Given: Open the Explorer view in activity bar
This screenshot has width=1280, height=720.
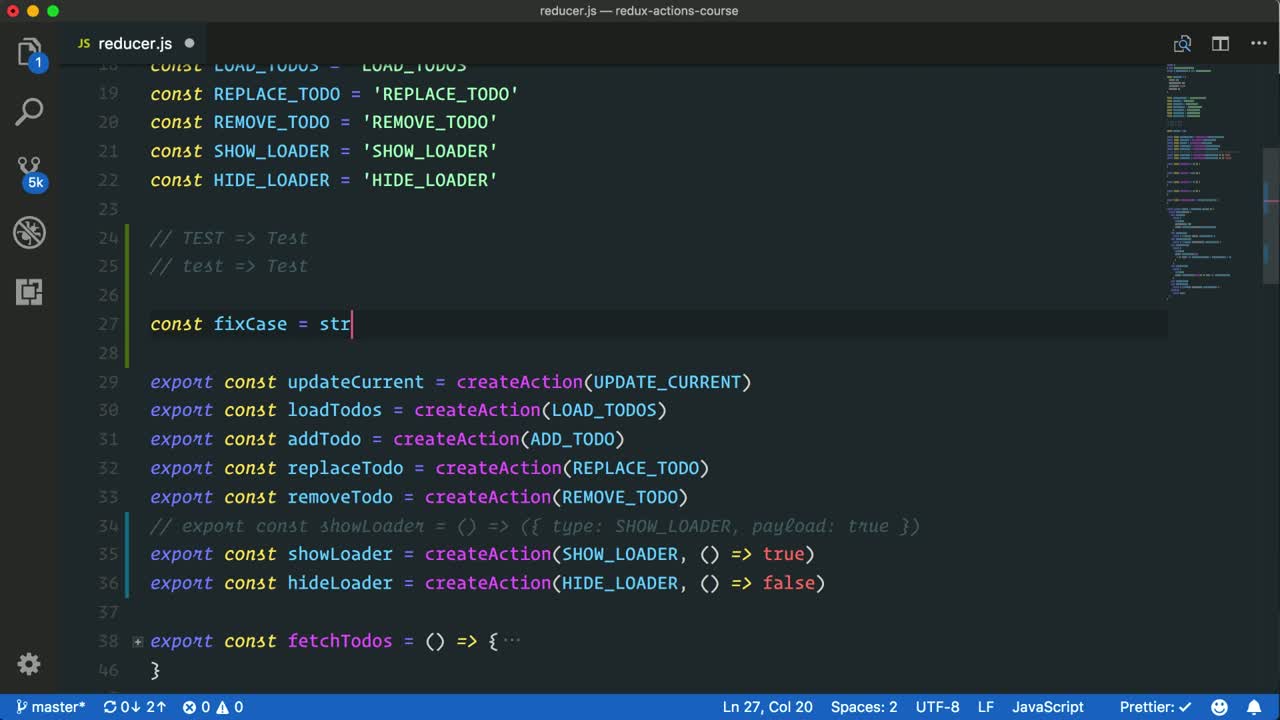Looking at the screenshot, I should pos(29,52).
